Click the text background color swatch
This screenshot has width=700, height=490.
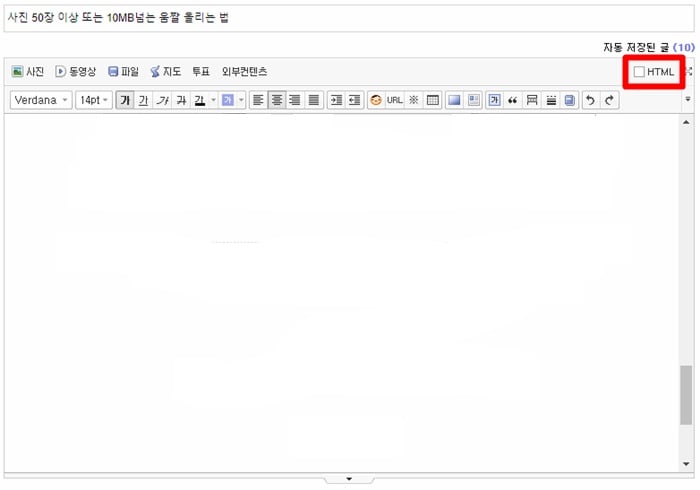pyautogui.click(x=228, y=100)
